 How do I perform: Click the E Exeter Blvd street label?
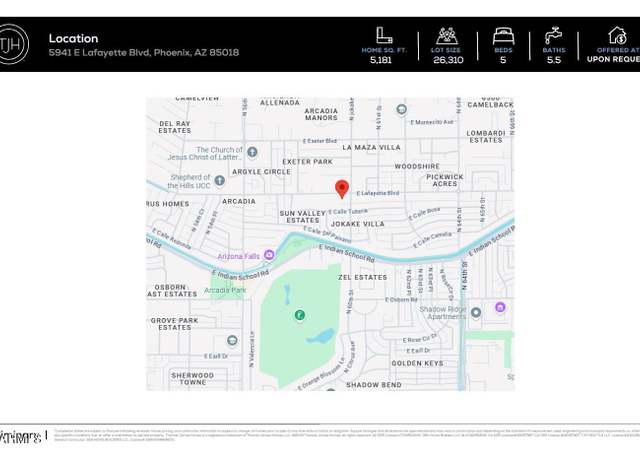[320, 141]
